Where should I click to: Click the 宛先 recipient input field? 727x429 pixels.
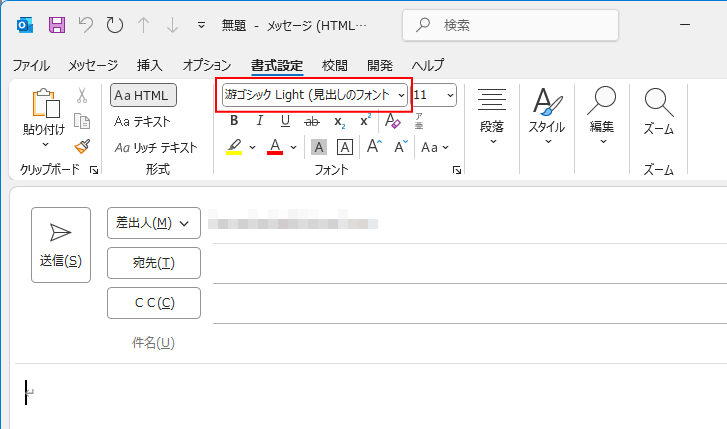(469, 263)
